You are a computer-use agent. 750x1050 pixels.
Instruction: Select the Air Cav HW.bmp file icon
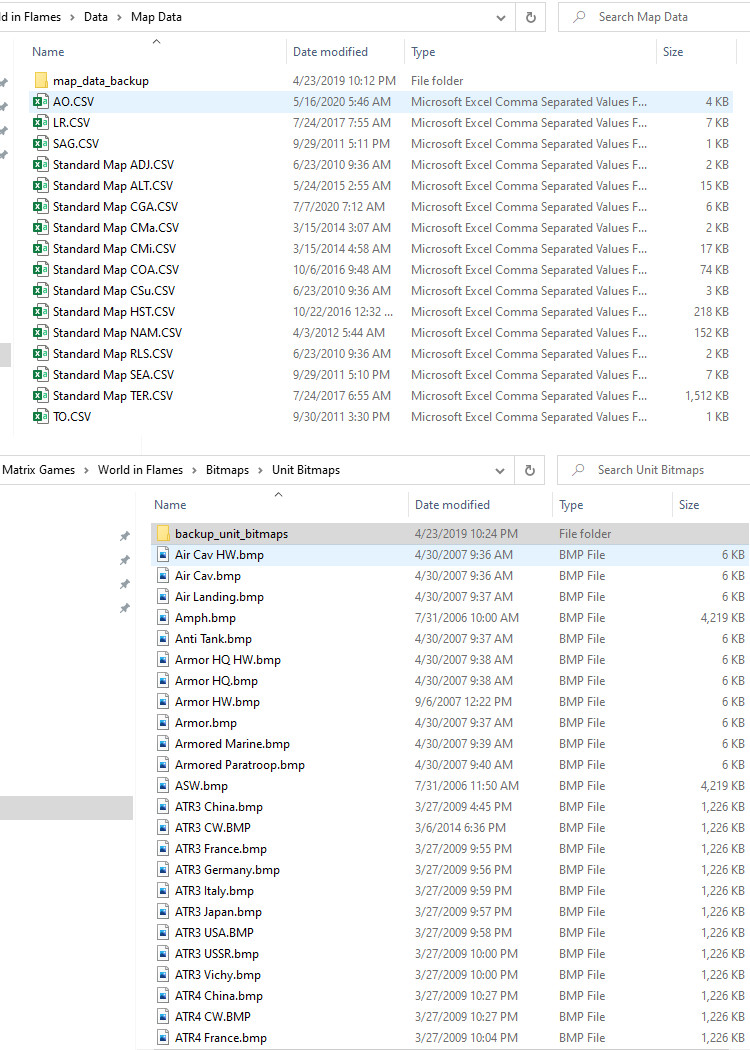pos(163,554)
